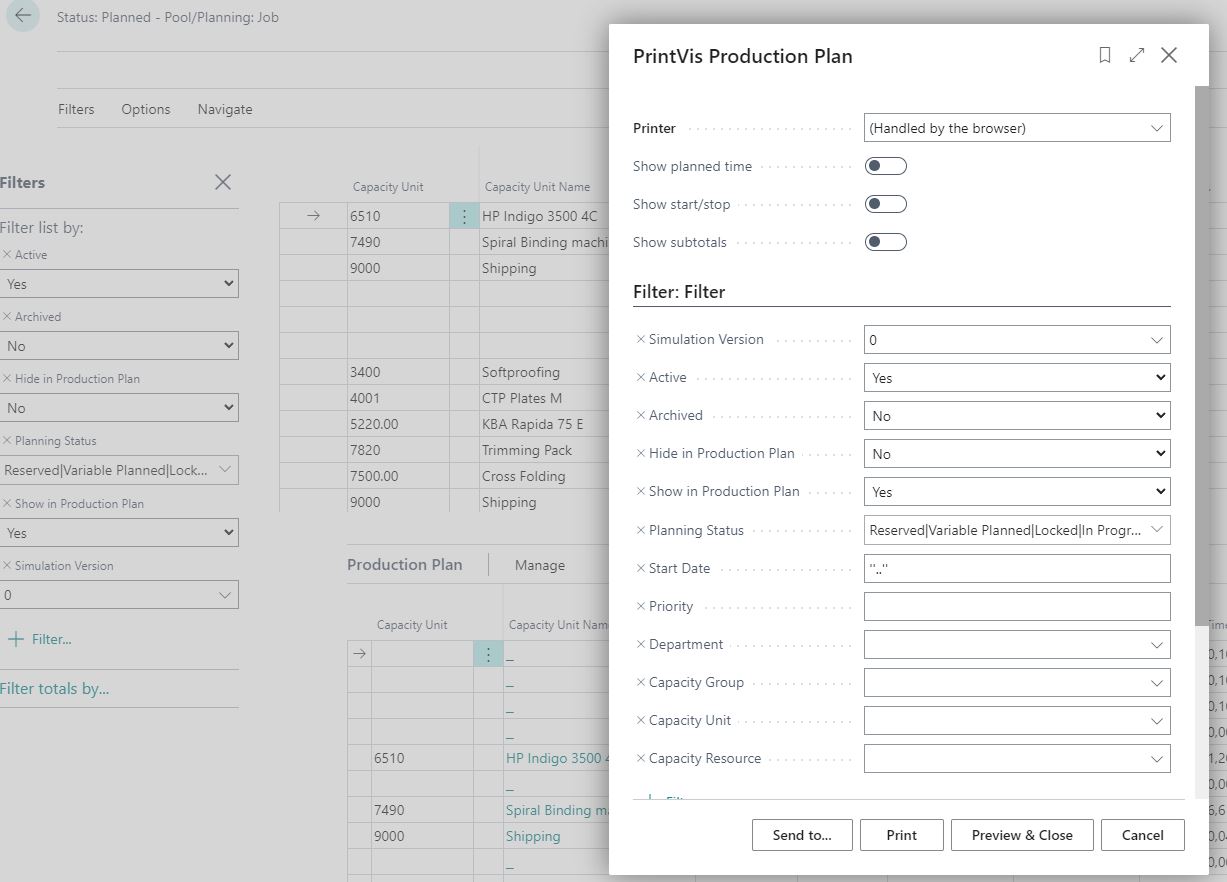Click the dialog vertical scrollbar
1227x882 pixels.
1201,350
